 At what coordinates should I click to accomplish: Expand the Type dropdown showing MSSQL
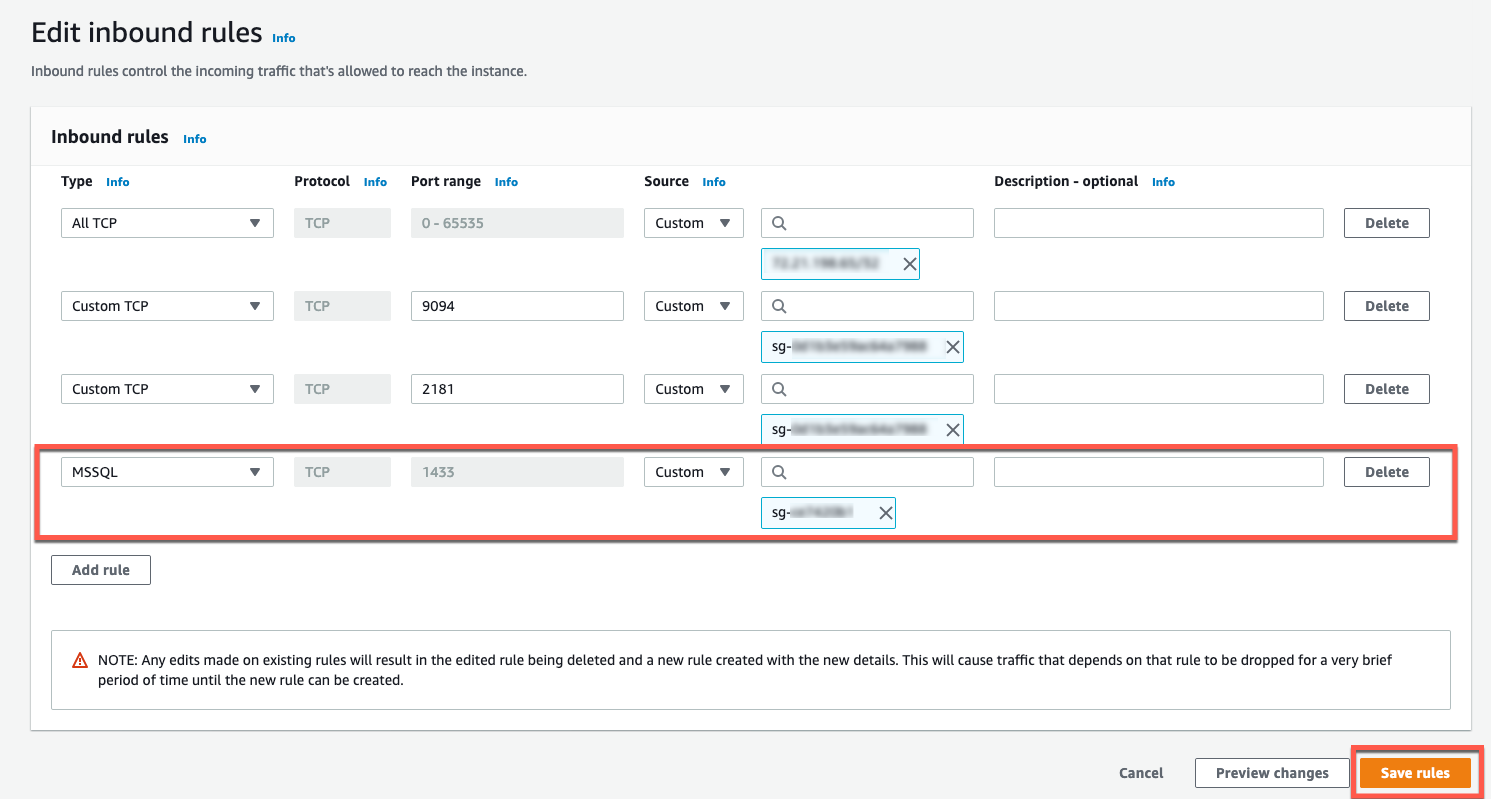[167, 472]
